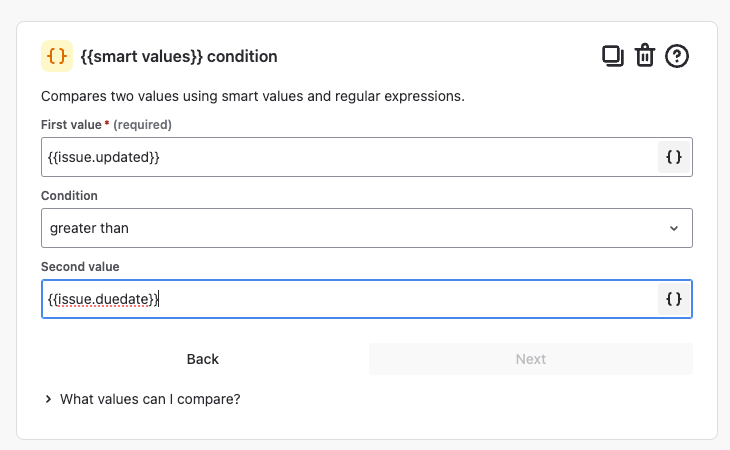
Task: Open the Condition dropdown showing greater than
Action: tap(367, 228)
